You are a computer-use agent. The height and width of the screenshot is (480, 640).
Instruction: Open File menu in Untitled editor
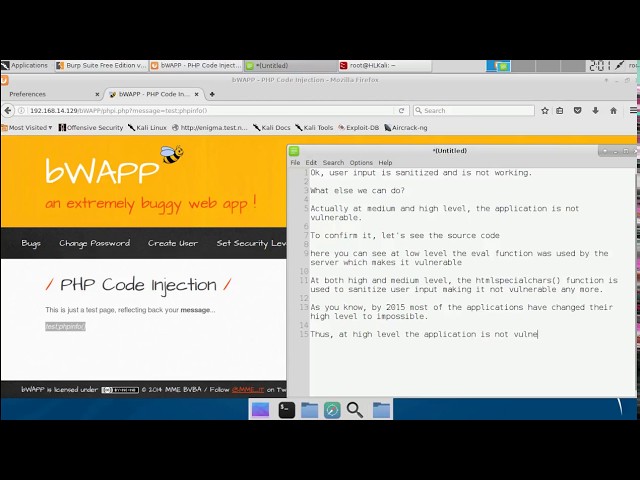(295, 162)
